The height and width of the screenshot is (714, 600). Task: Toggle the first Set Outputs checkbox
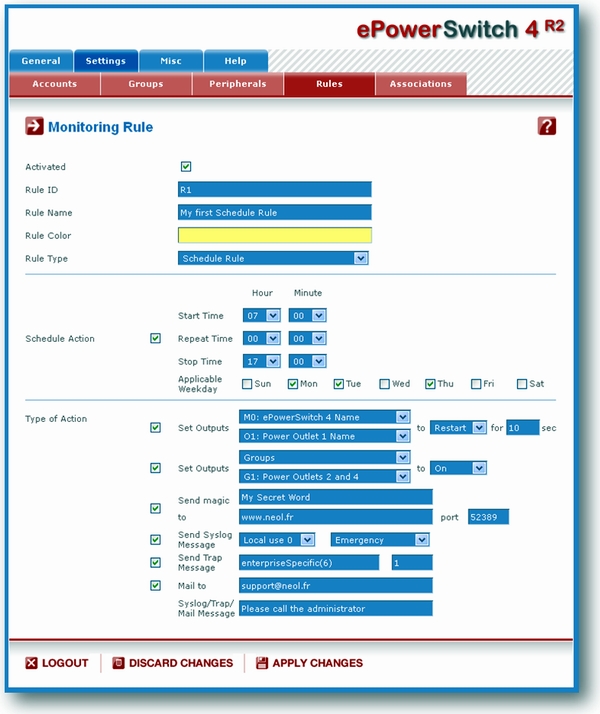coord(155,428)
